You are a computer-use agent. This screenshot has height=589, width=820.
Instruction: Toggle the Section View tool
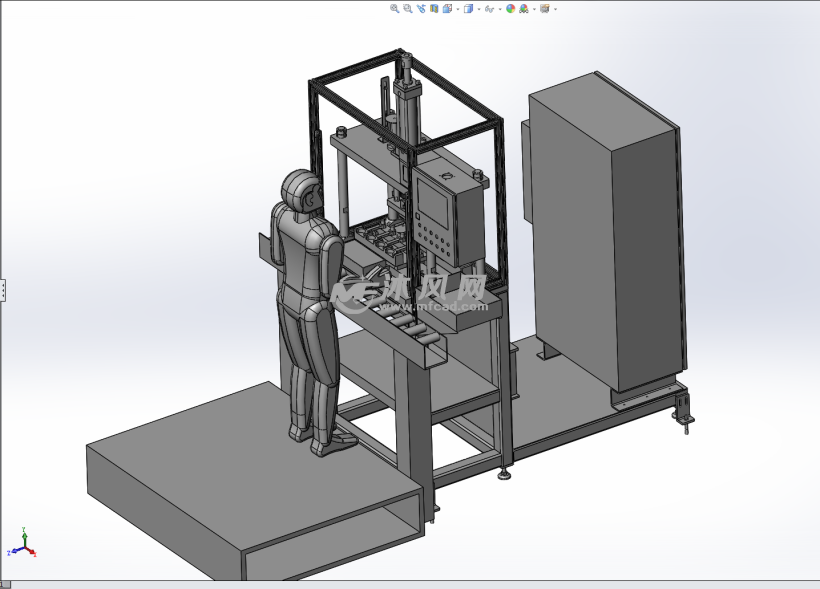(433, 8)
